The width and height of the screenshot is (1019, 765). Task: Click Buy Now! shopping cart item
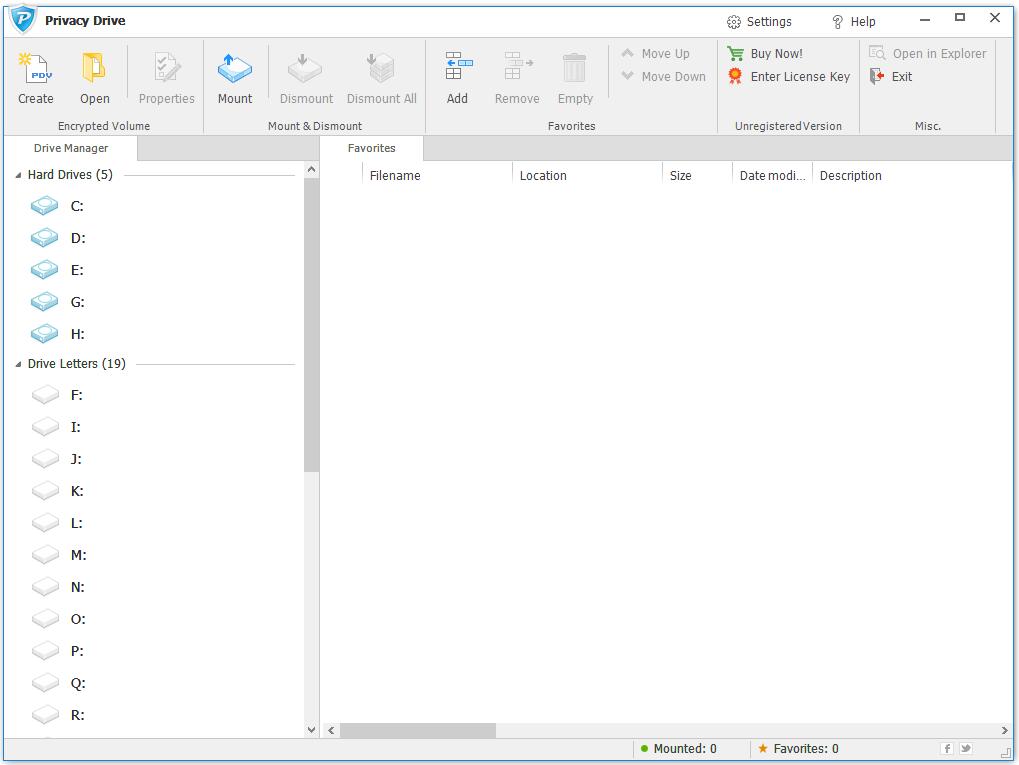click(x=764, y=53)
